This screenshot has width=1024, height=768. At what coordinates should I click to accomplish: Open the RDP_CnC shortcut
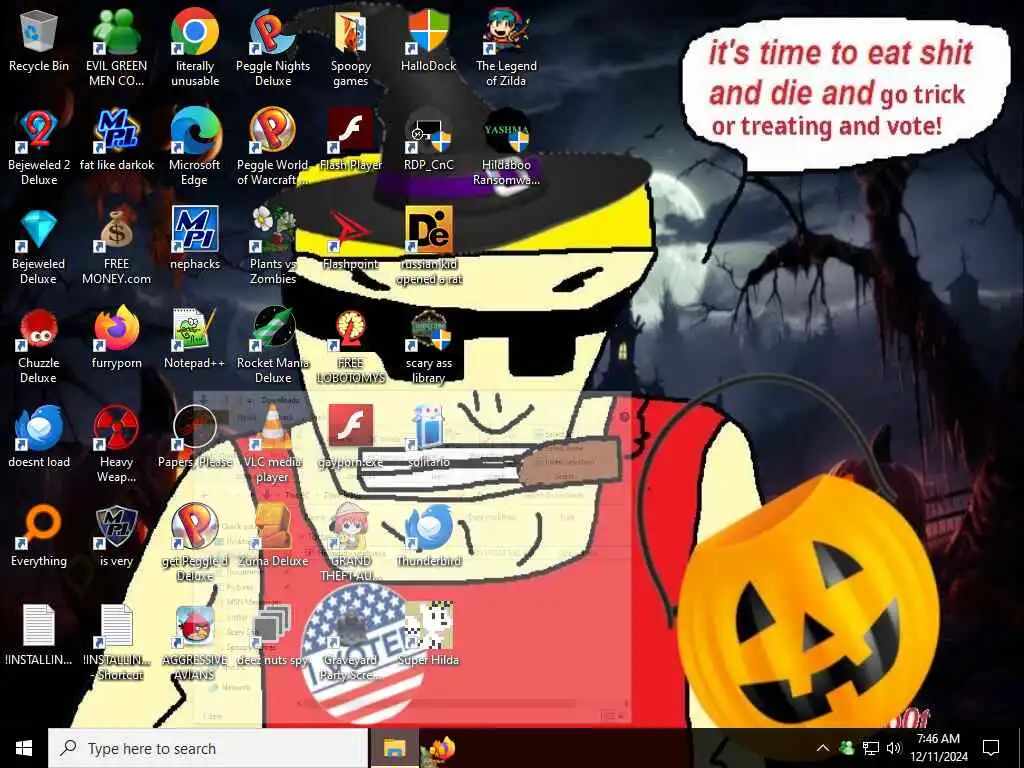pyautogui.click(x=428, y=140)
